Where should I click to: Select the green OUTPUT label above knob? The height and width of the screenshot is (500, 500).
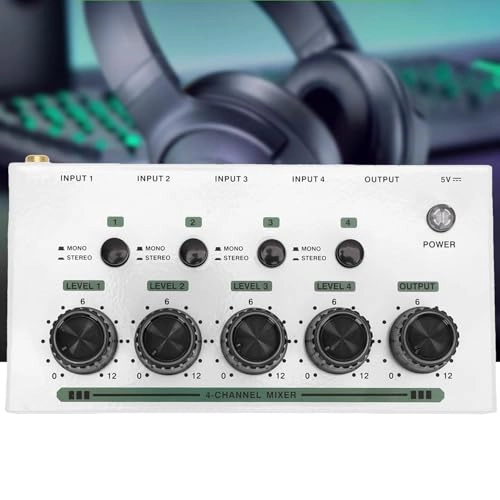(x=418, y=286)
